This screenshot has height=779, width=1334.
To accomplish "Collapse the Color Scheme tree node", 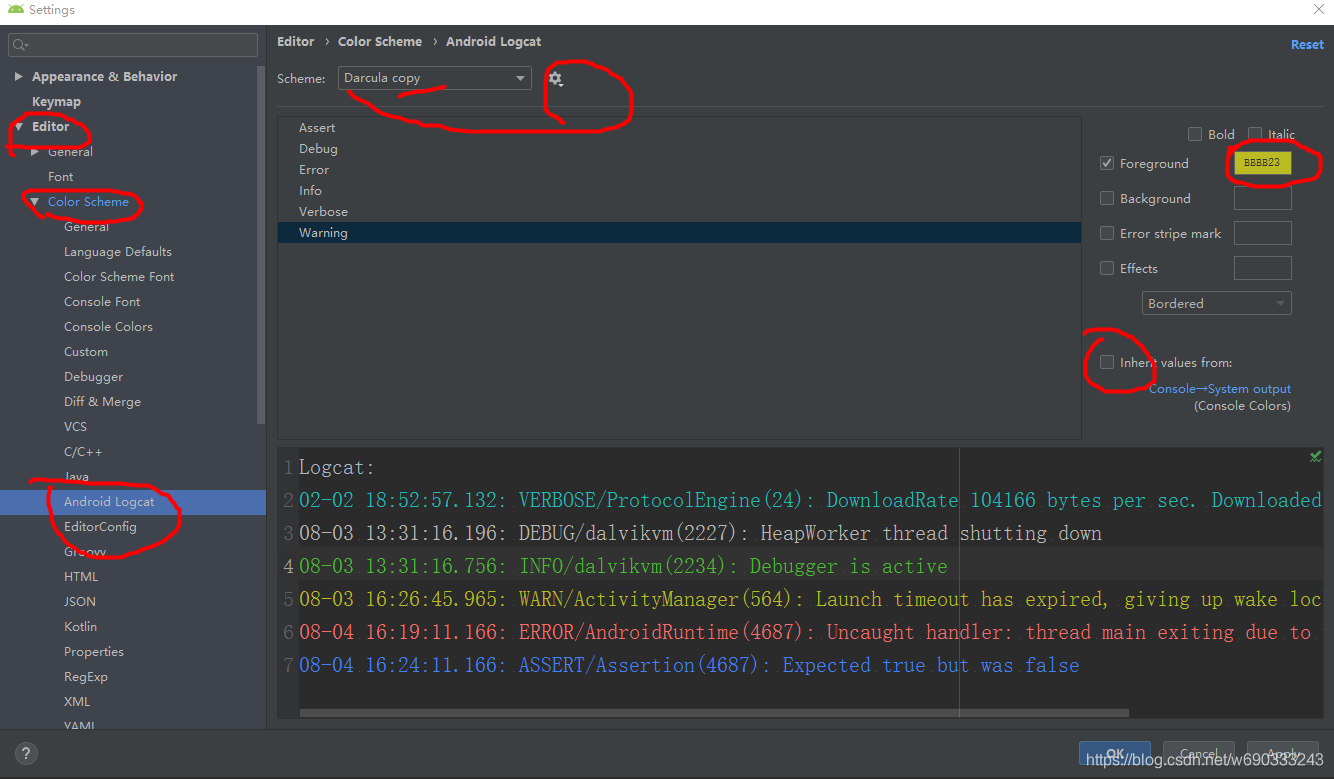I will [35, 201].
